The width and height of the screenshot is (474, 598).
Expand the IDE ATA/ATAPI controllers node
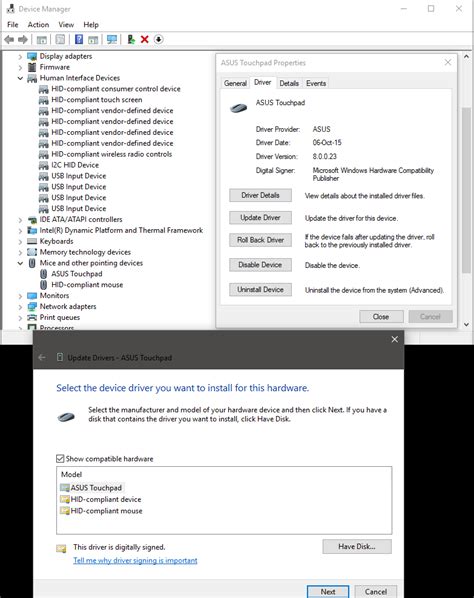(20, 220)
